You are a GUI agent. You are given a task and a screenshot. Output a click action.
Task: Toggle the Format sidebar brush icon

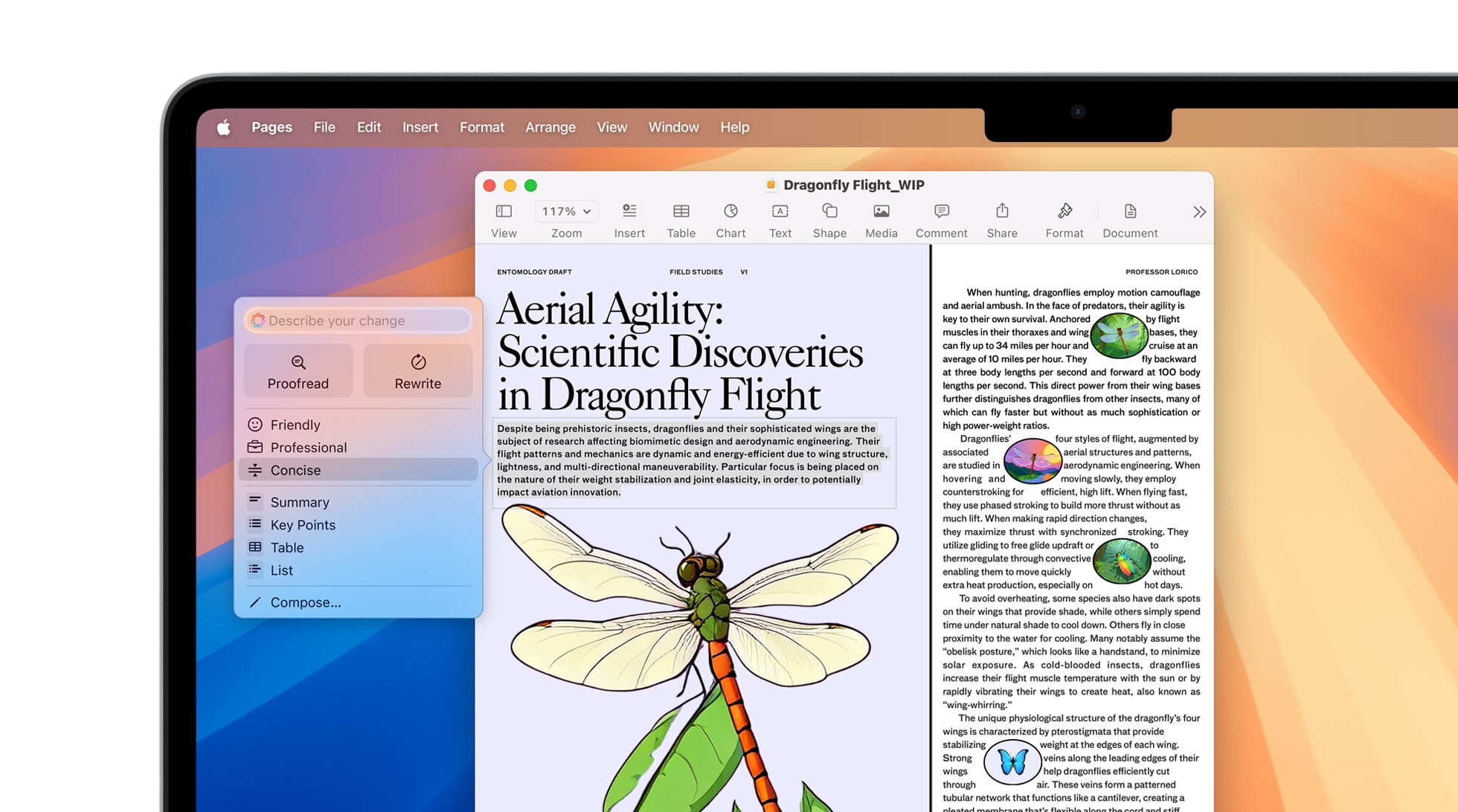1064,212
